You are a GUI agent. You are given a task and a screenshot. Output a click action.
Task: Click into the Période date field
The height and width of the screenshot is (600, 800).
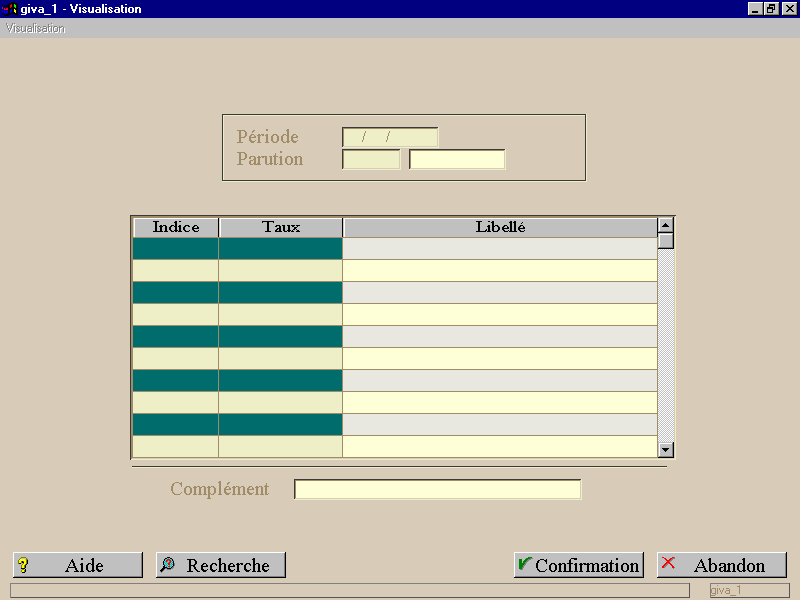coord(390,137)
